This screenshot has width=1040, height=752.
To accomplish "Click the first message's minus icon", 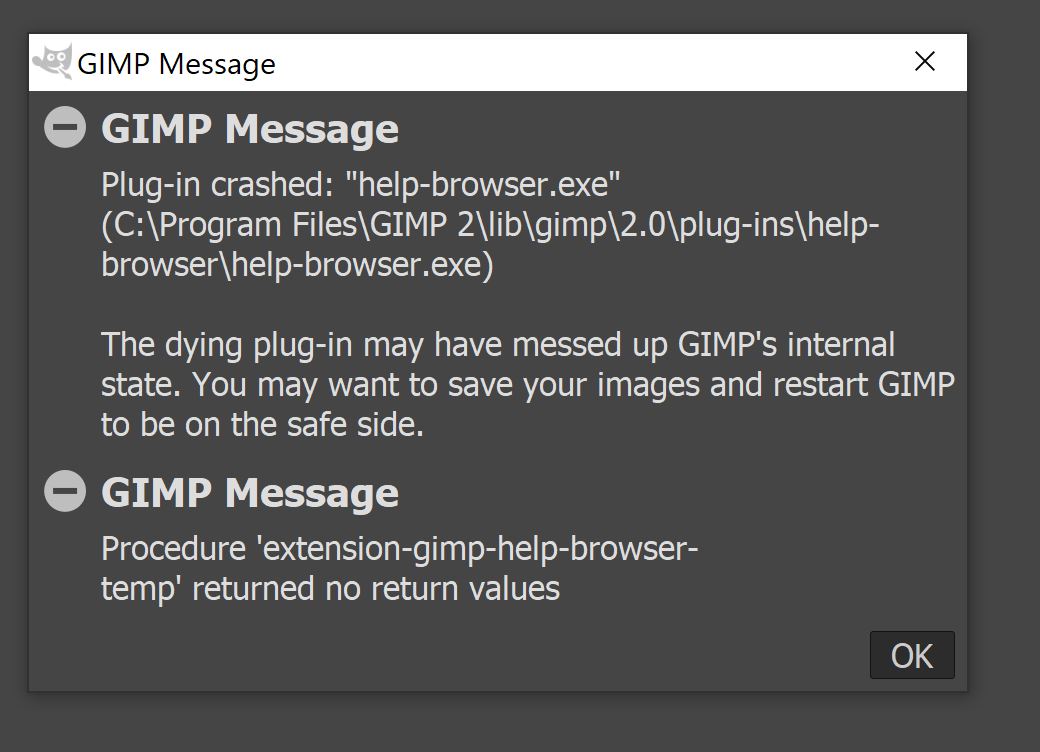I will (65, 128).
